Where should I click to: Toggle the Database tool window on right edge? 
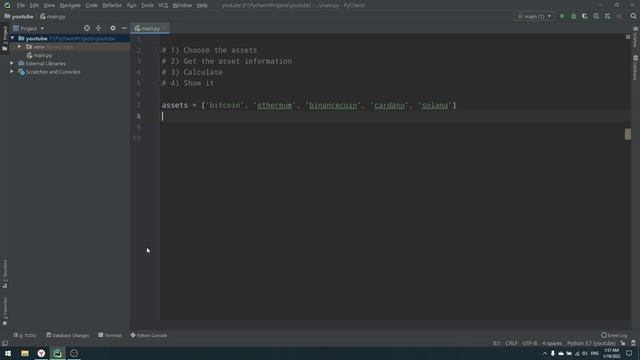(x=636, y=67)
